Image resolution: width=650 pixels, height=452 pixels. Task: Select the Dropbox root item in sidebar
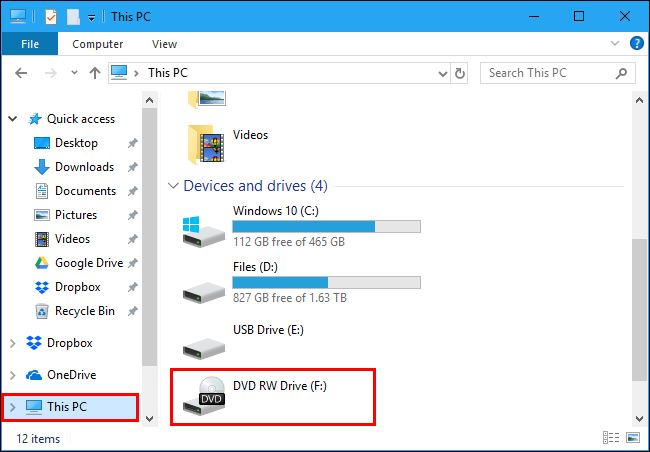pyautogui.click(x=59, y=343)
